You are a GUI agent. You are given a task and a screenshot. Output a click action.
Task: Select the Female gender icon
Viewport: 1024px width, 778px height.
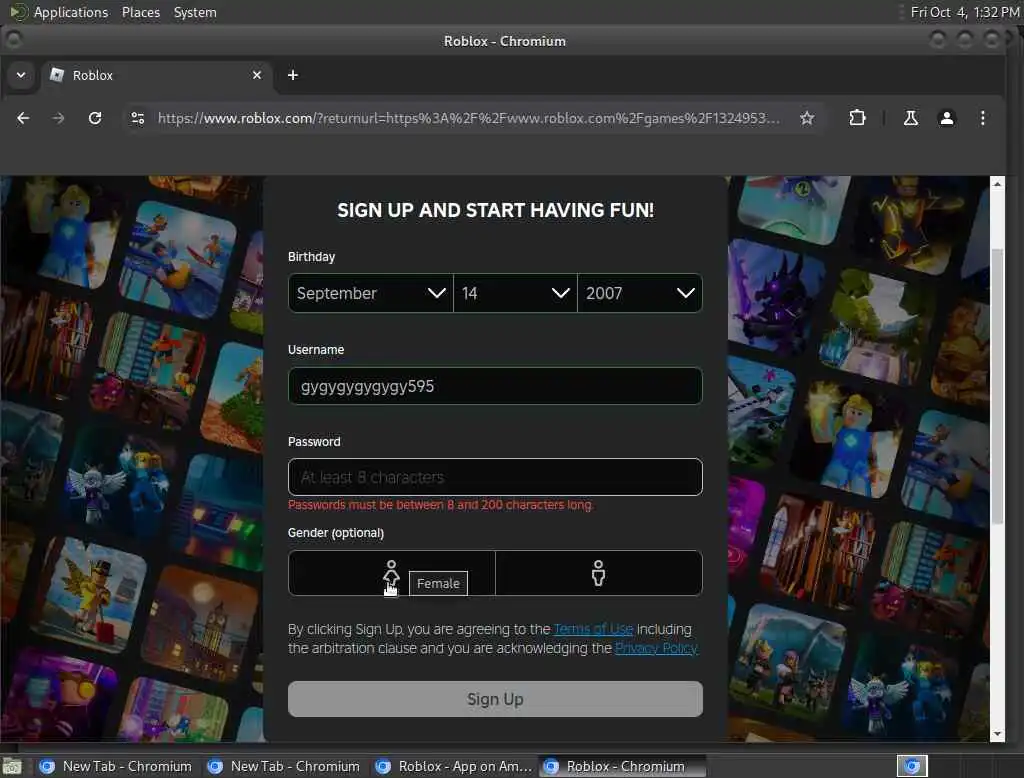391,573
